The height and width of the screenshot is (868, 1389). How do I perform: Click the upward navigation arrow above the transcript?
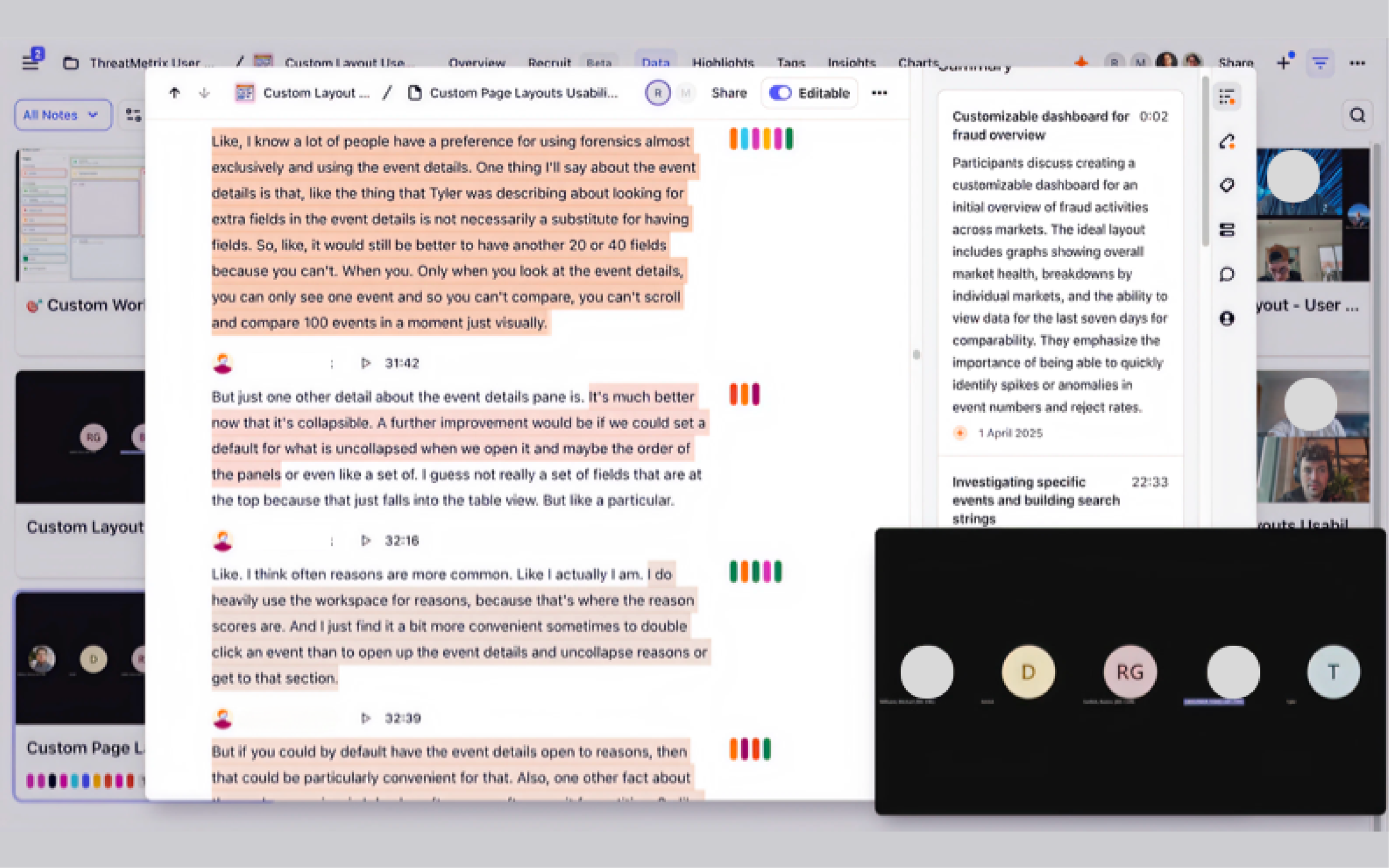[x=175, y=92]
